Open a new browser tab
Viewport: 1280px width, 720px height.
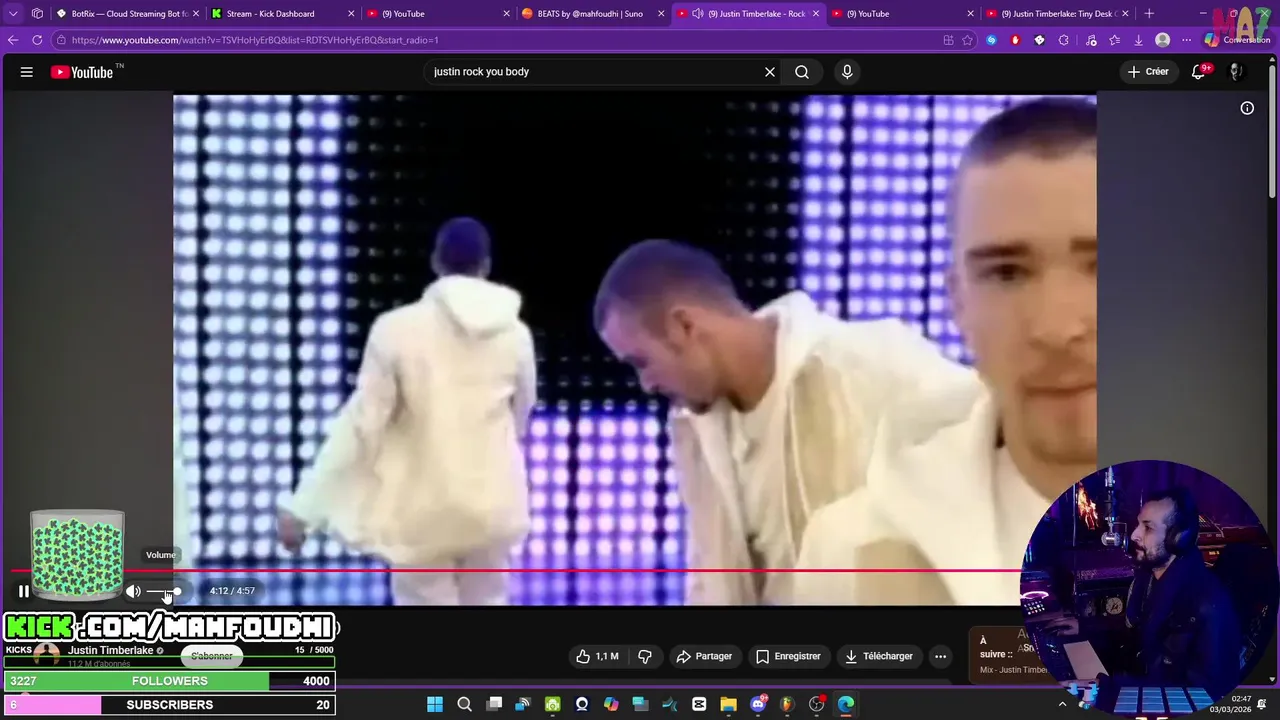[1149, 14]
